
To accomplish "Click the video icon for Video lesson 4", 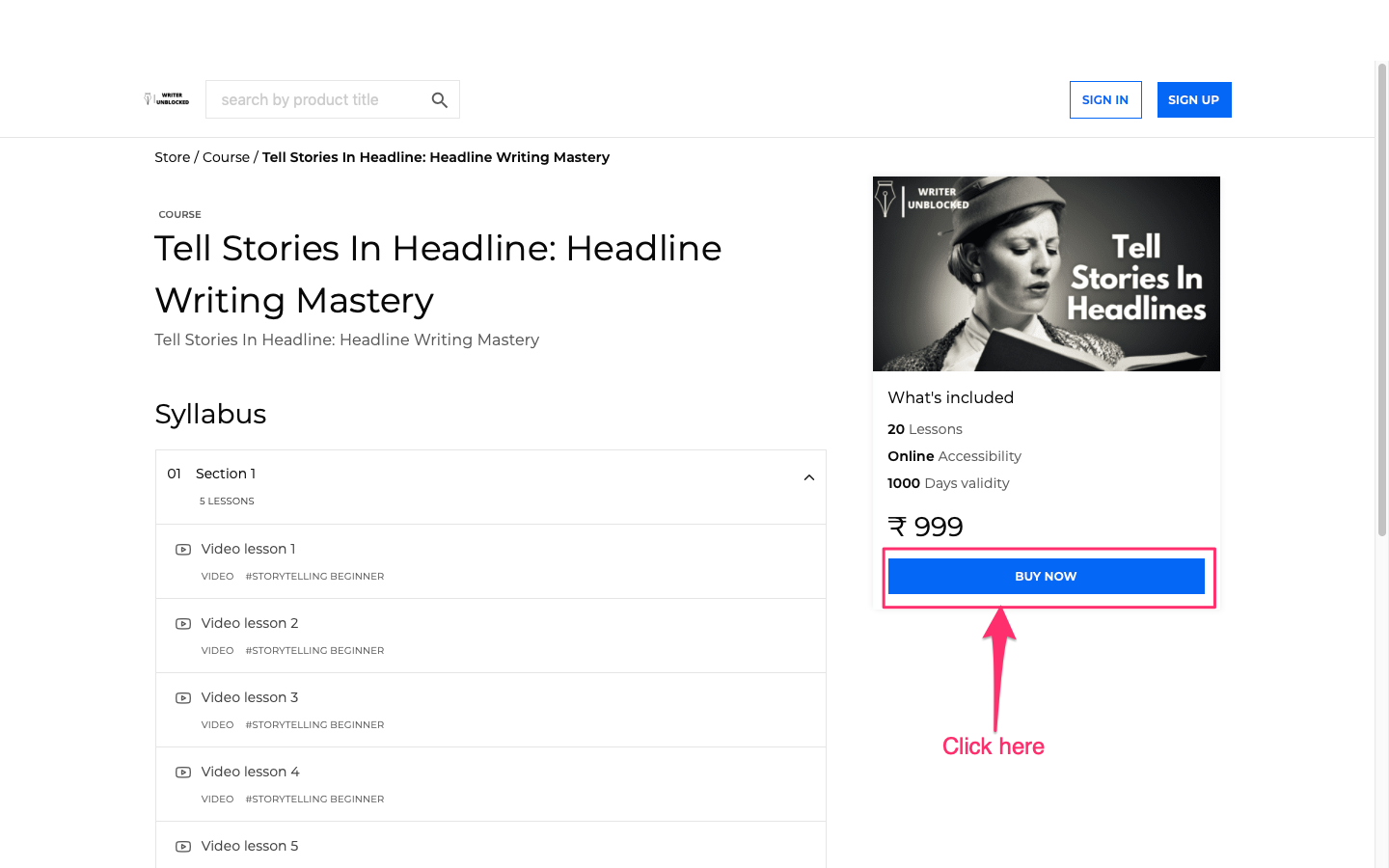I will [x=183, y=773].
